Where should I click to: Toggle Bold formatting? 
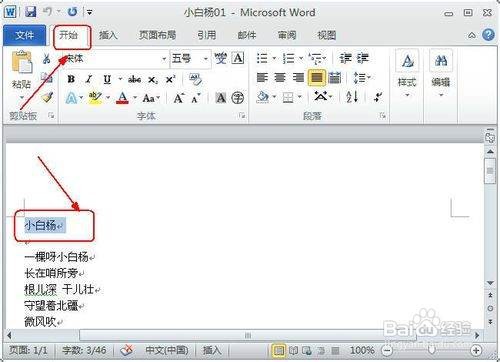pos(71,79)
